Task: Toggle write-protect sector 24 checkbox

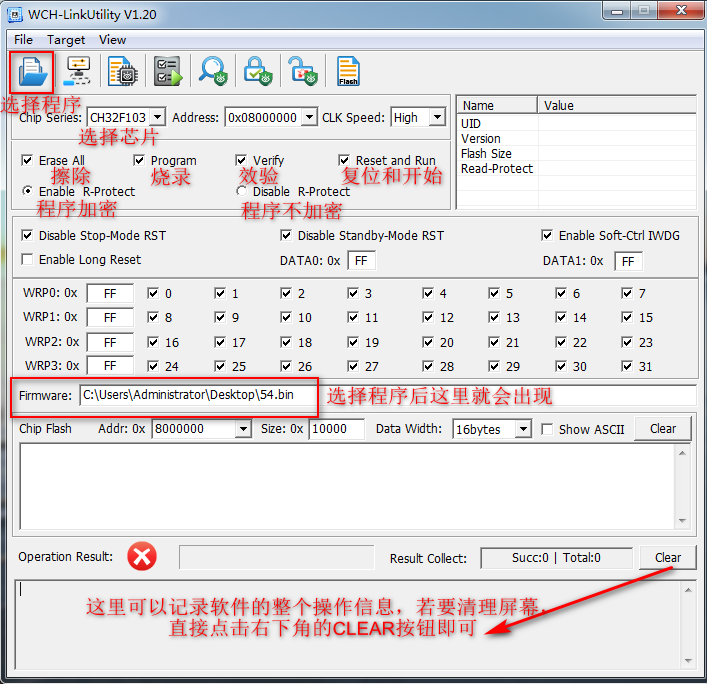Action: tap(153, 366)
